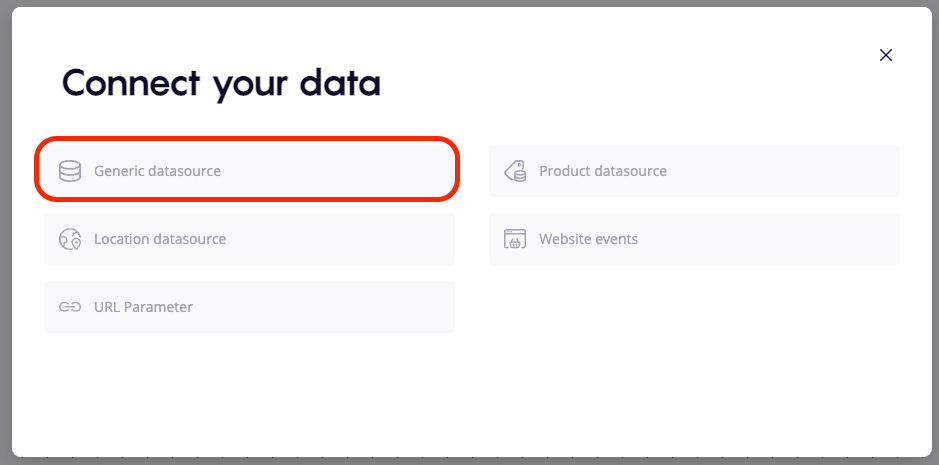Click the "Generic datasource" label text
Image resolution: width=939 pixels, height=465 pixels.
(157, 171)
